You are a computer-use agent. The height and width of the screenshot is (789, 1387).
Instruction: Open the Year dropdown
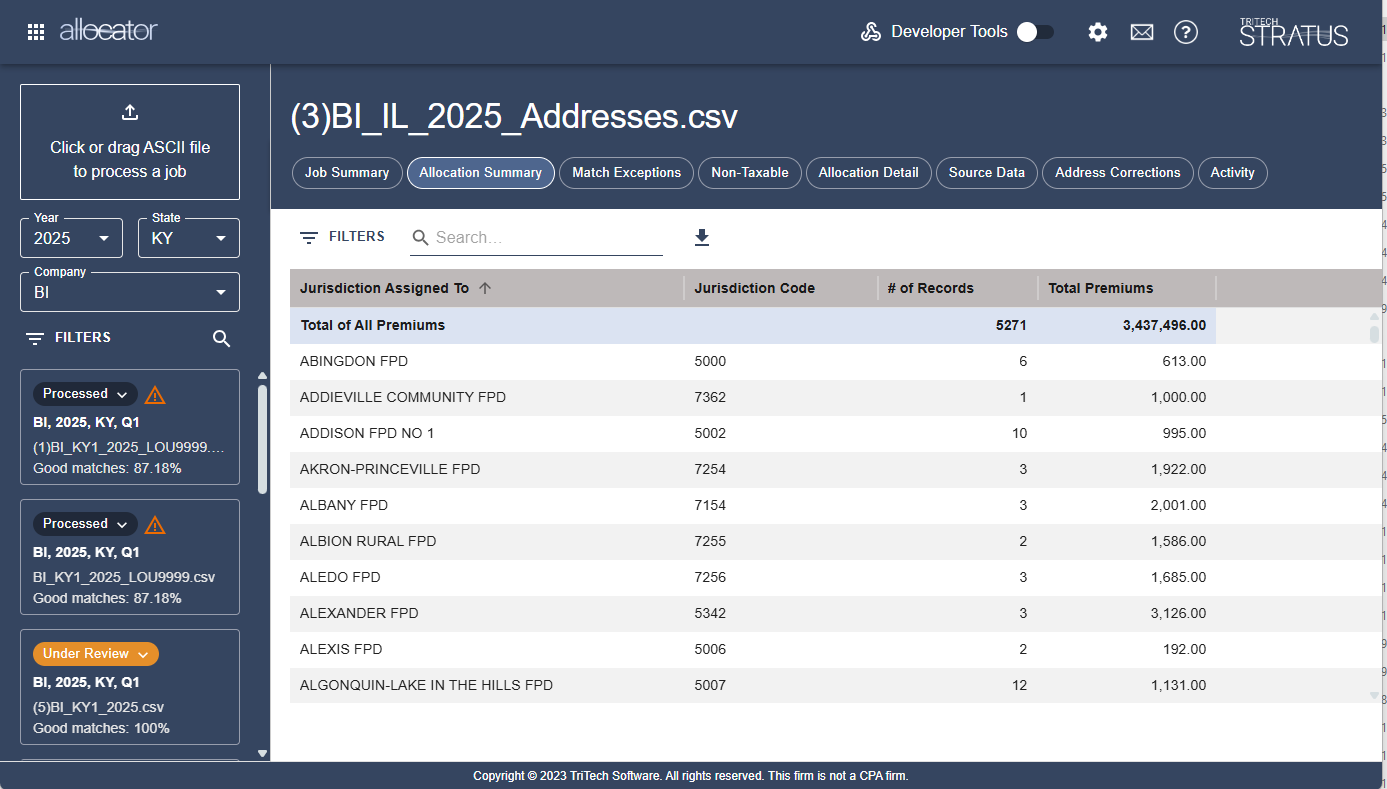tap(72, 238)
